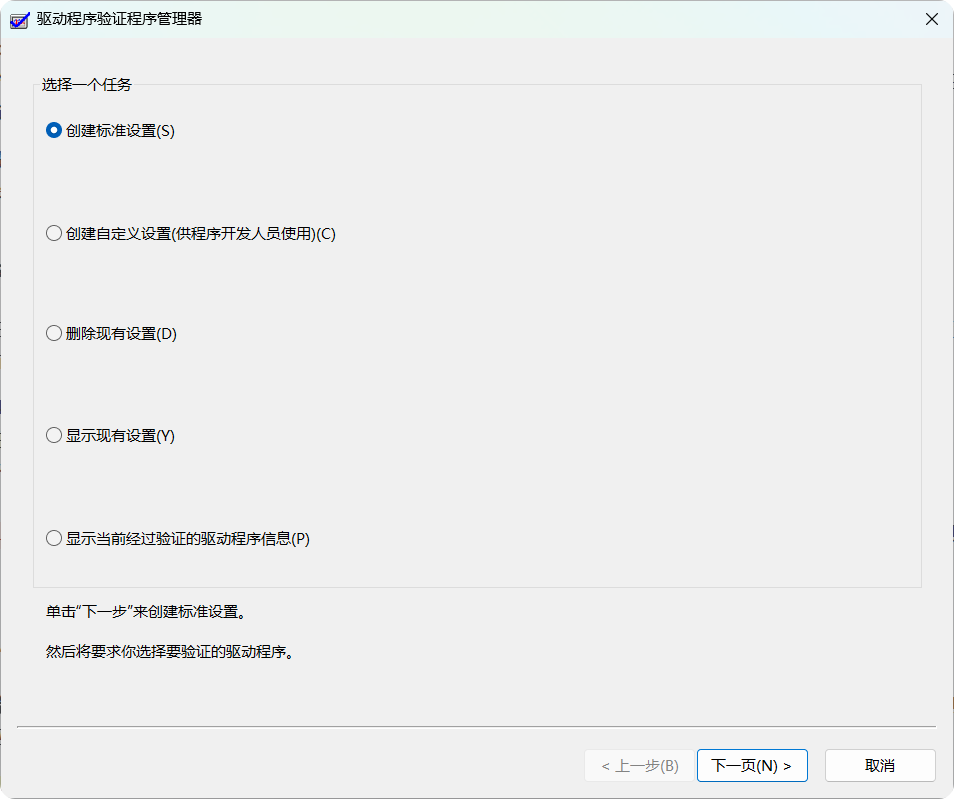Click the 取消 button
Image resolution: width=954 pixels, height=799 pixels.
880,766
